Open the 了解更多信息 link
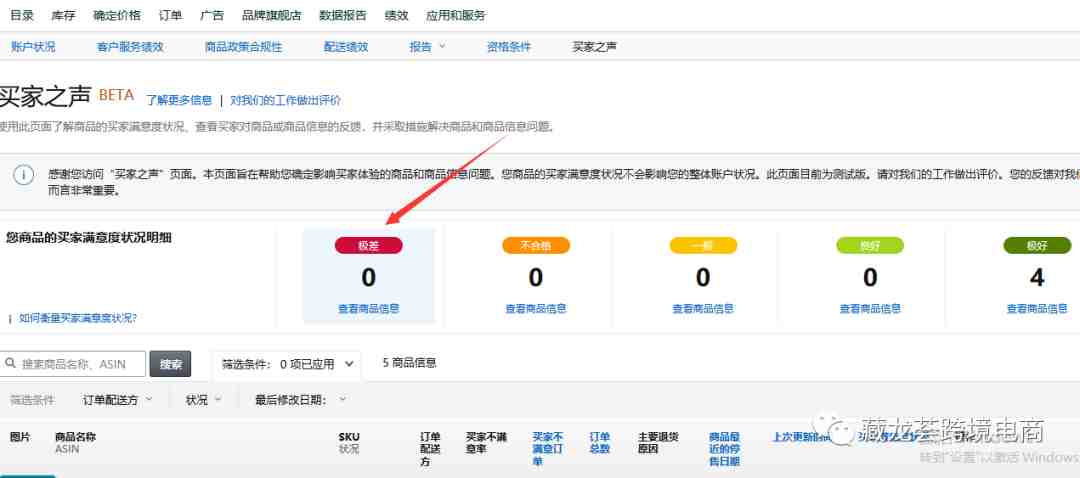Screen dimensions: 1080x478 [179, 100]
